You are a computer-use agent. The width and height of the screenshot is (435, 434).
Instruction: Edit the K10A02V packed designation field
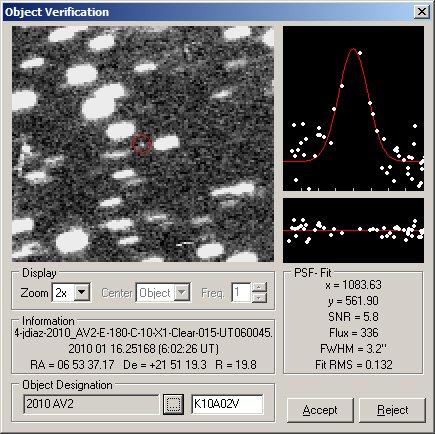[x=227, y=404]
